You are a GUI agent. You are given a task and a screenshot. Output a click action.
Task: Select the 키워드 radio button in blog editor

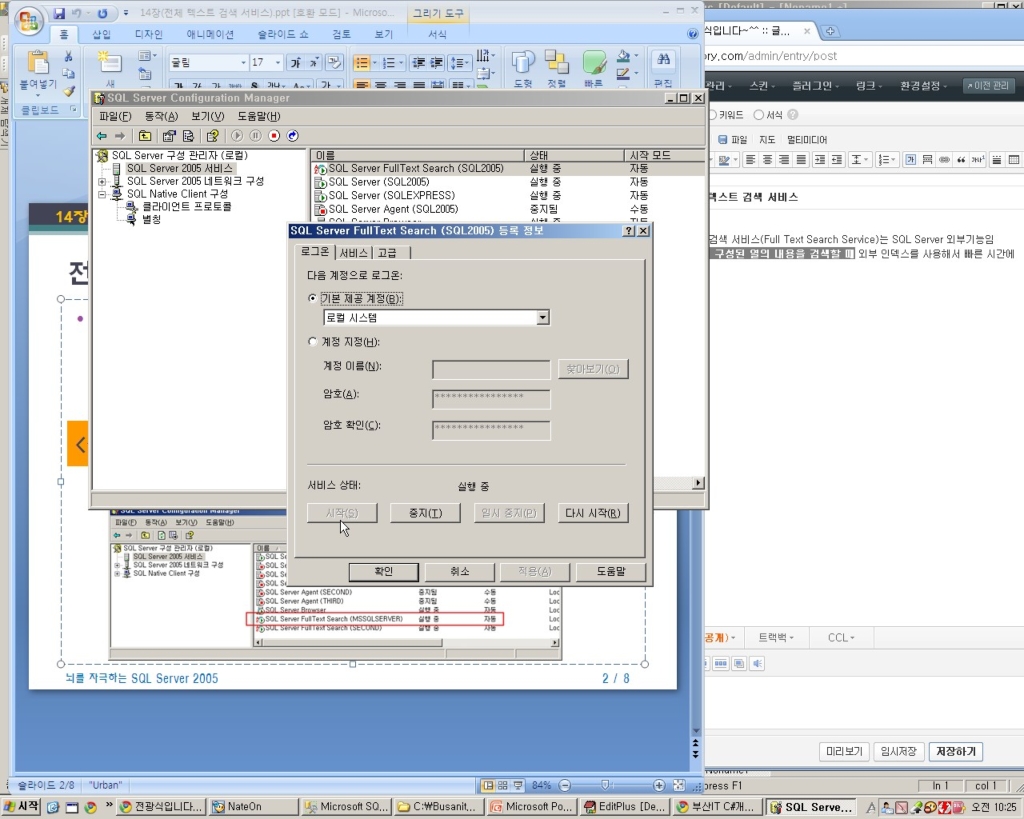pos(712,115)
